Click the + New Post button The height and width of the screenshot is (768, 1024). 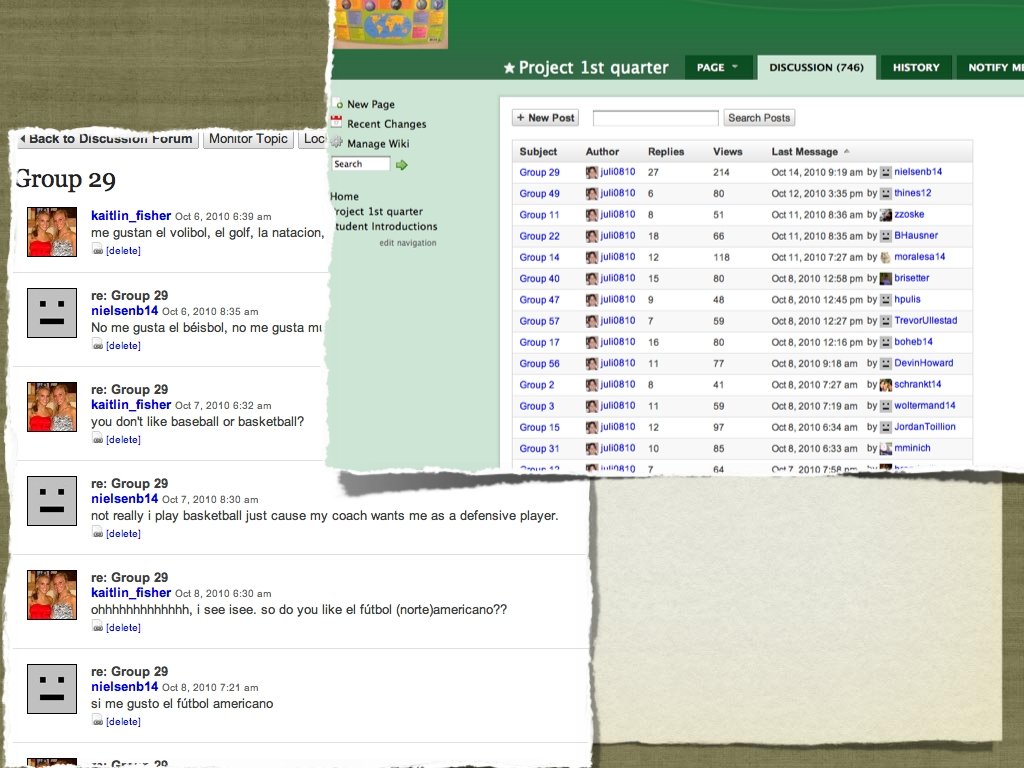coord(545,118)
